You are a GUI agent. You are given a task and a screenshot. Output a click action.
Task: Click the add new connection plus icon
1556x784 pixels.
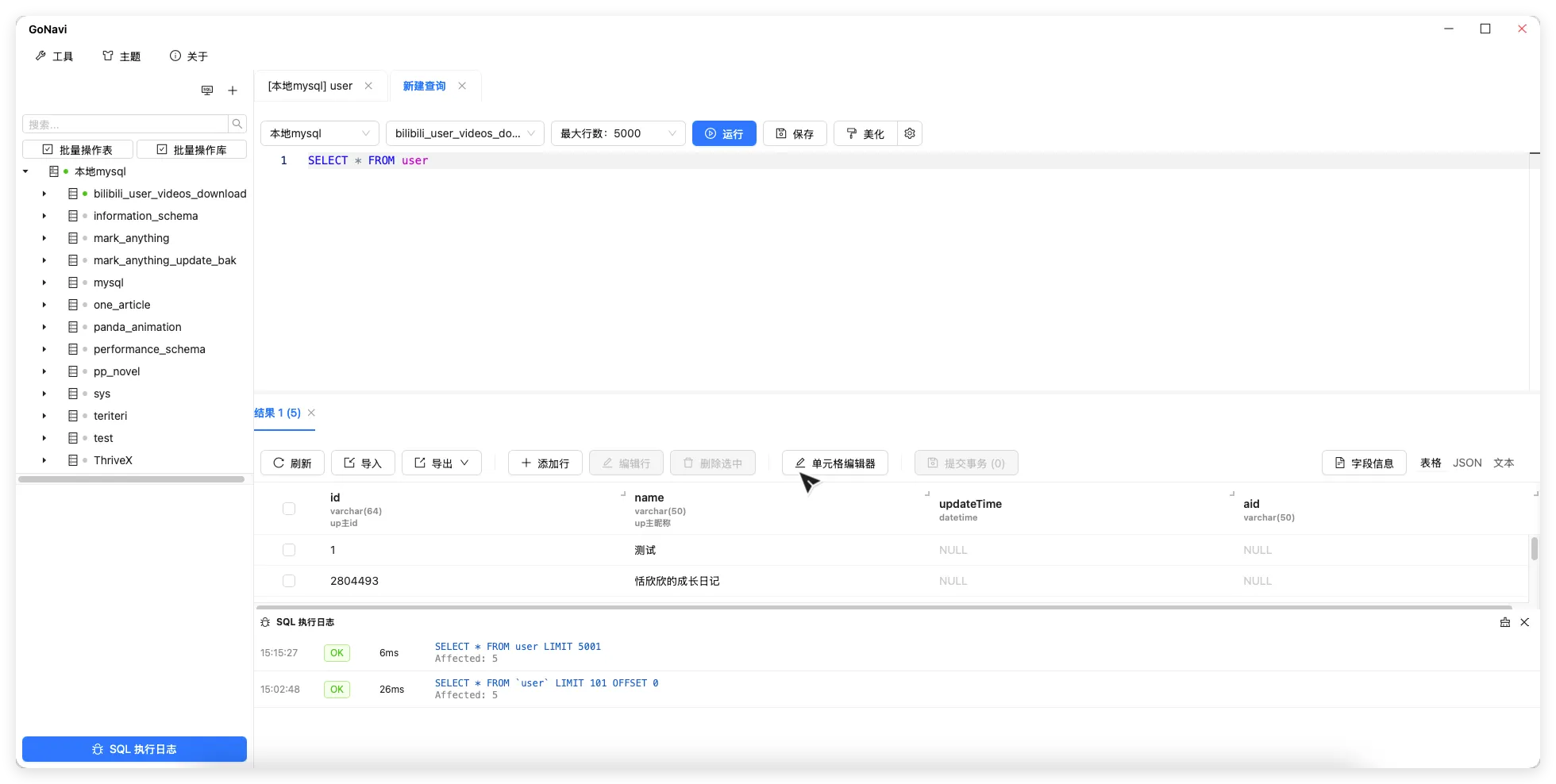click(x=233, y=90)
